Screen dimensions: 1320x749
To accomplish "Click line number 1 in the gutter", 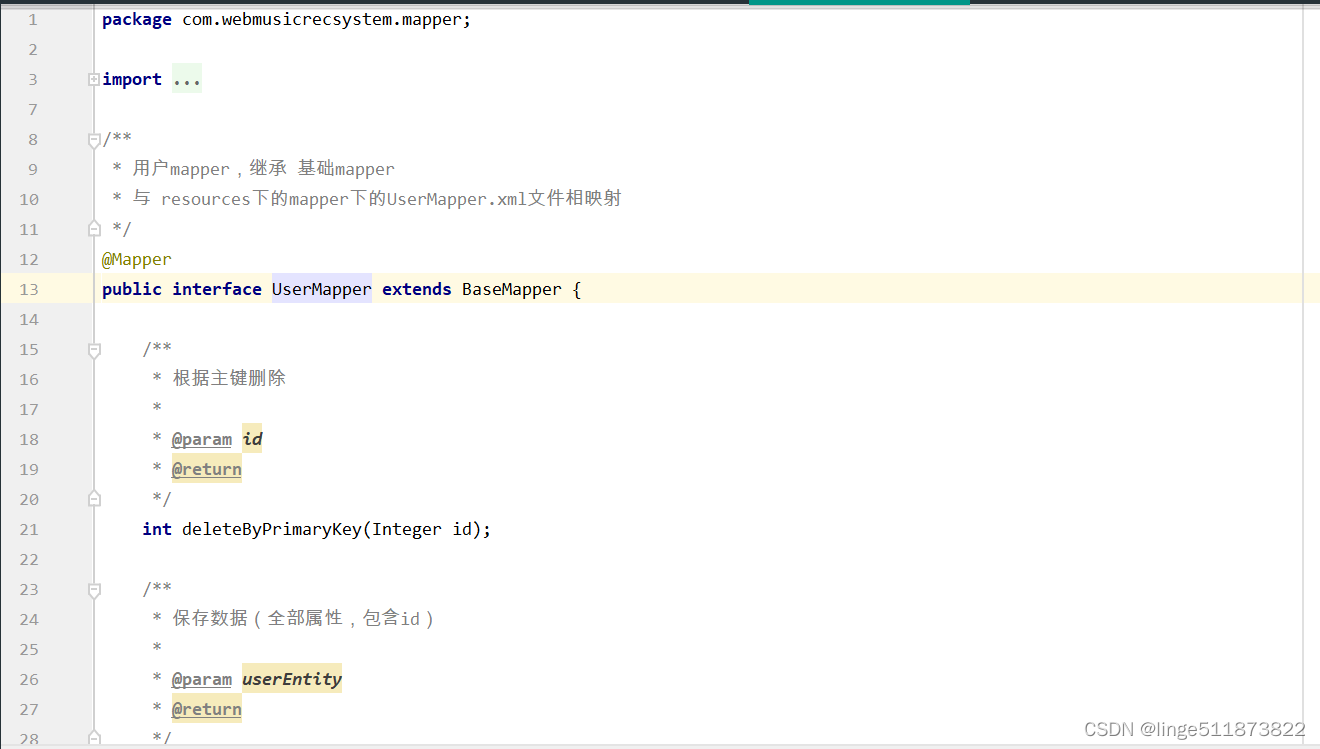I will tap(34, 19).
